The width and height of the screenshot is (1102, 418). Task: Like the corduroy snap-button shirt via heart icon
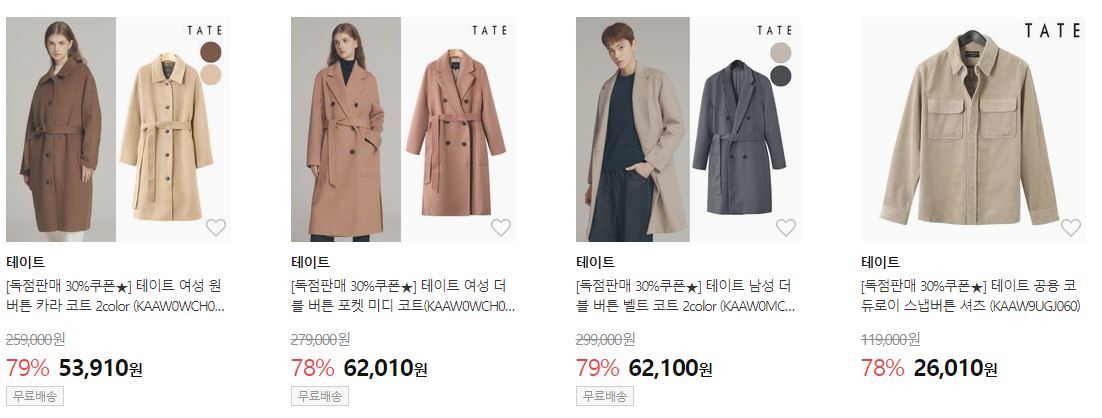pyautogui.click(x=1070, y=227)
